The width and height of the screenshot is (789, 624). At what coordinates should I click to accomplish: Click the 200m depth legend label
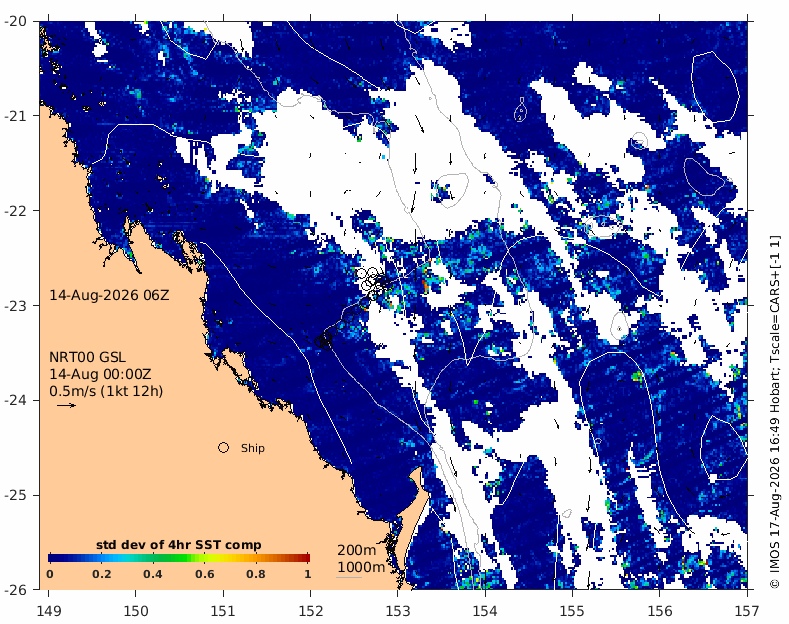coord(356,550)
